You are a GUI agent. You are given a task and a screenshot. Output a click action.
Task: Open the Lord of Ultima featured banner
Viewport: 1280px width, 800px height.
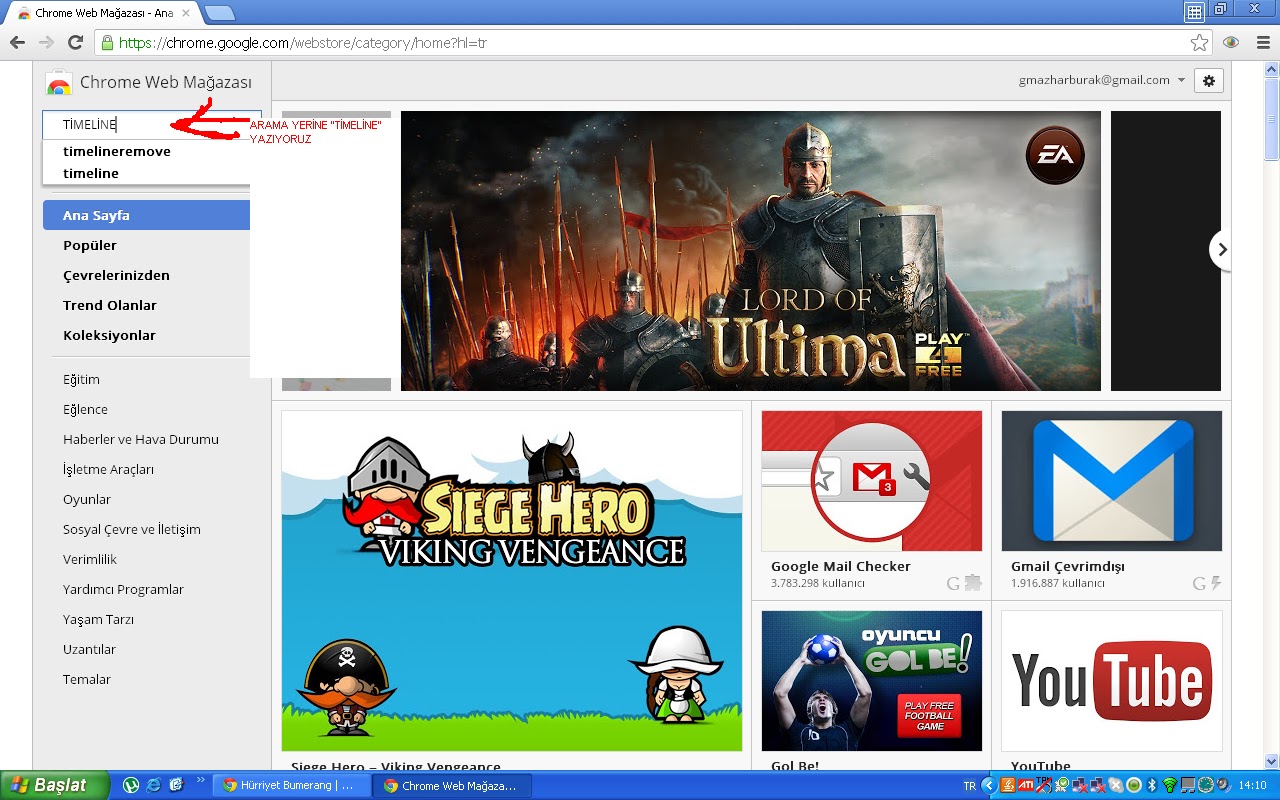point(750,250)
